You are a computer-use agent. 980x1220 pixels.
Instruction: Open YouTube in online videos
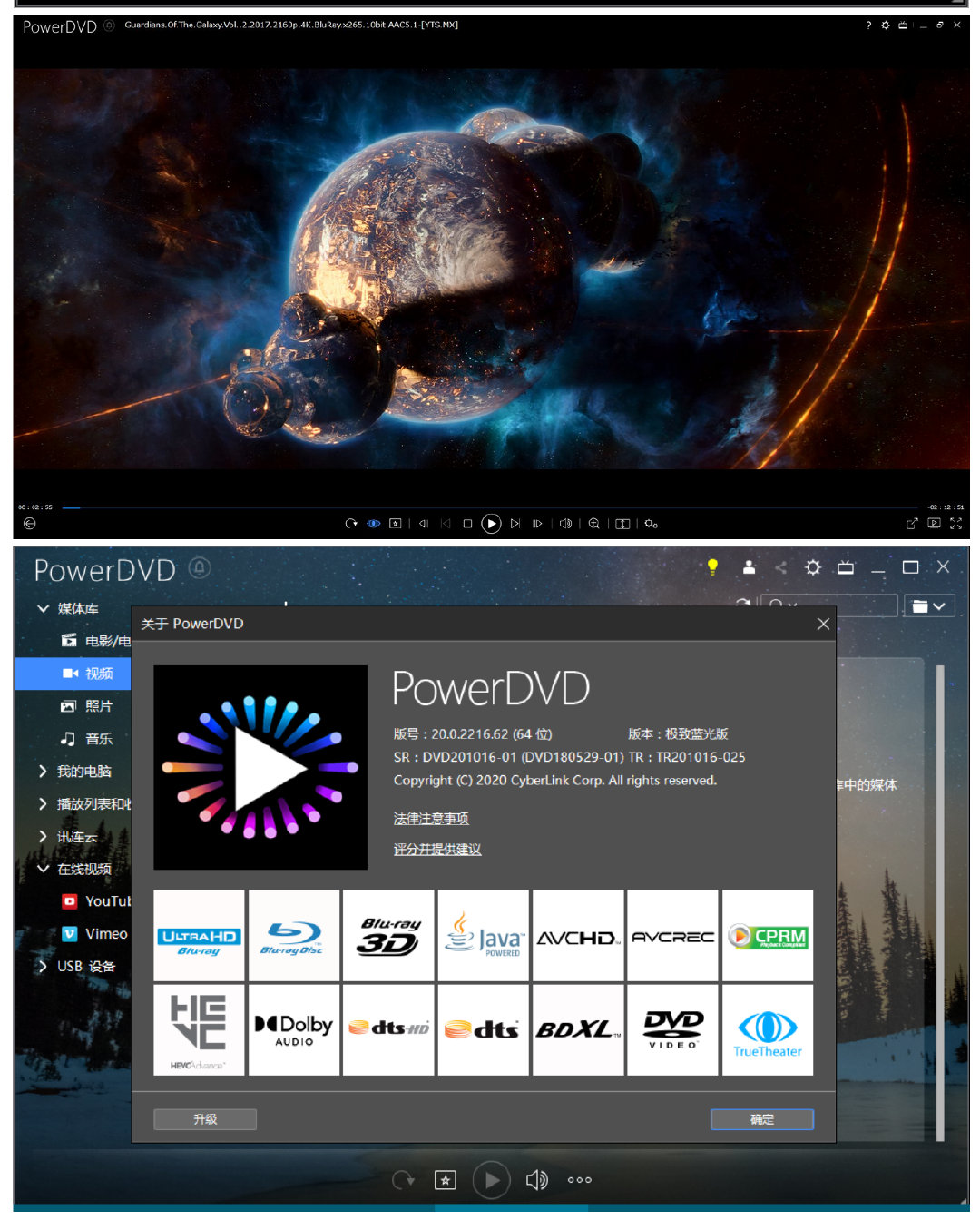click(96, 901)
